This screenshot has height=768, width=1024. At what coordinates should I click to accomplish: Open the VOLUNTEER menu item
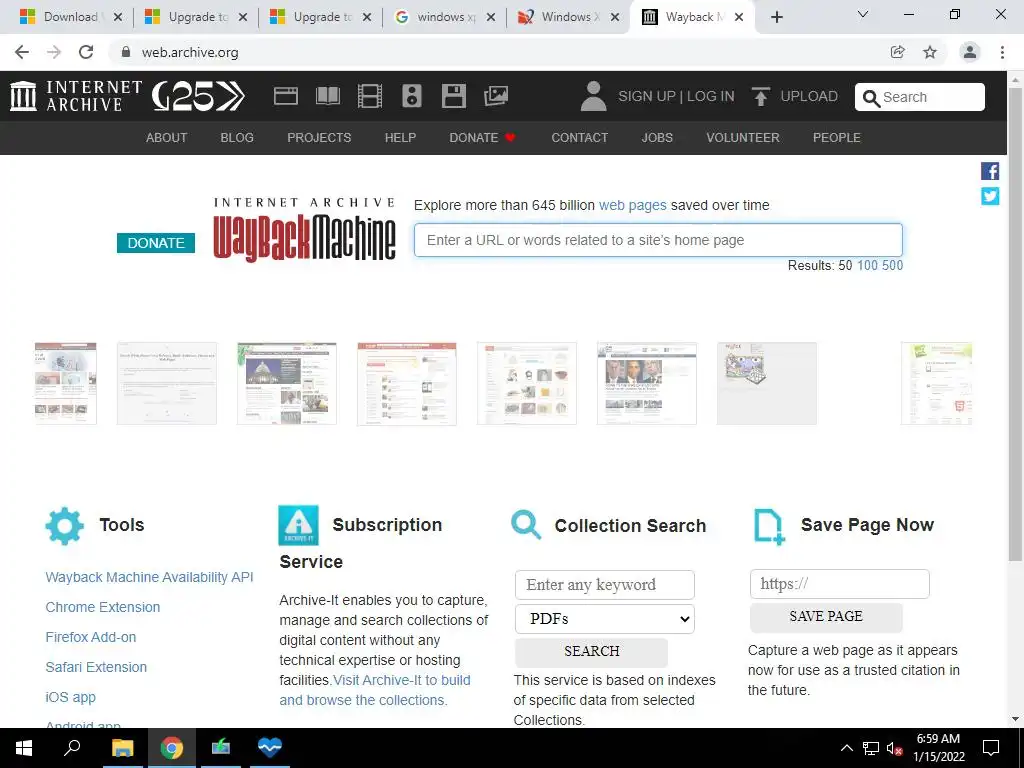[743, 138]
